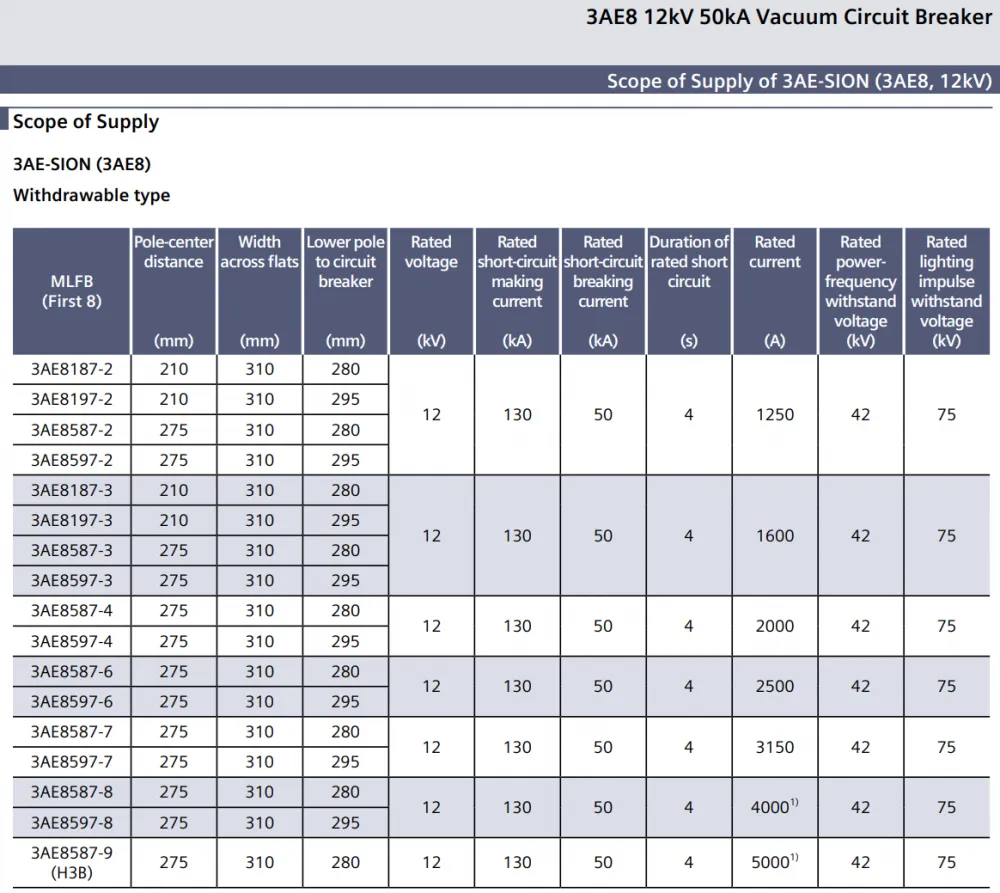Click making current '130' in the 1600 A group
The image size is (1000, 893).
(517, 536)
